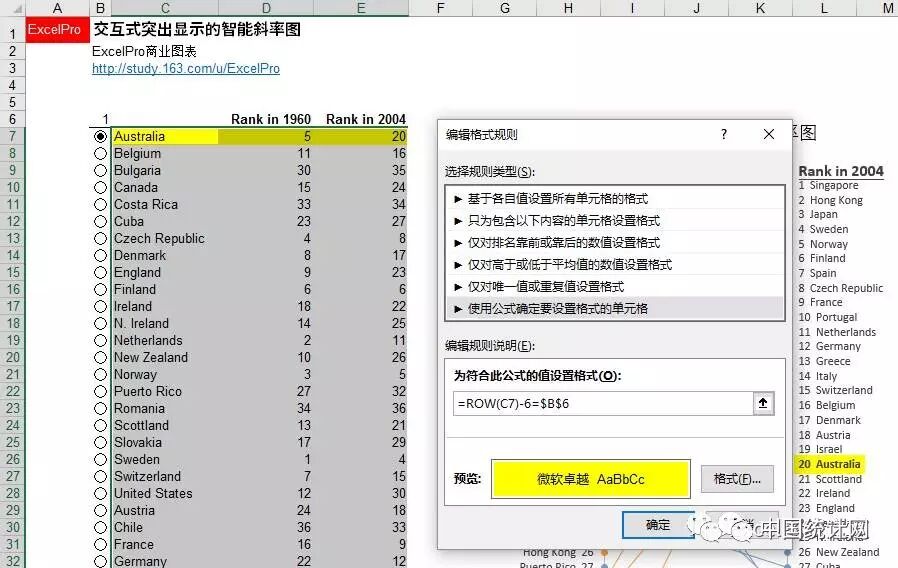This screenshot has height=568, width=898.
Task: Click the range collapse icon beside formula field
Action: tap(763, 403)
